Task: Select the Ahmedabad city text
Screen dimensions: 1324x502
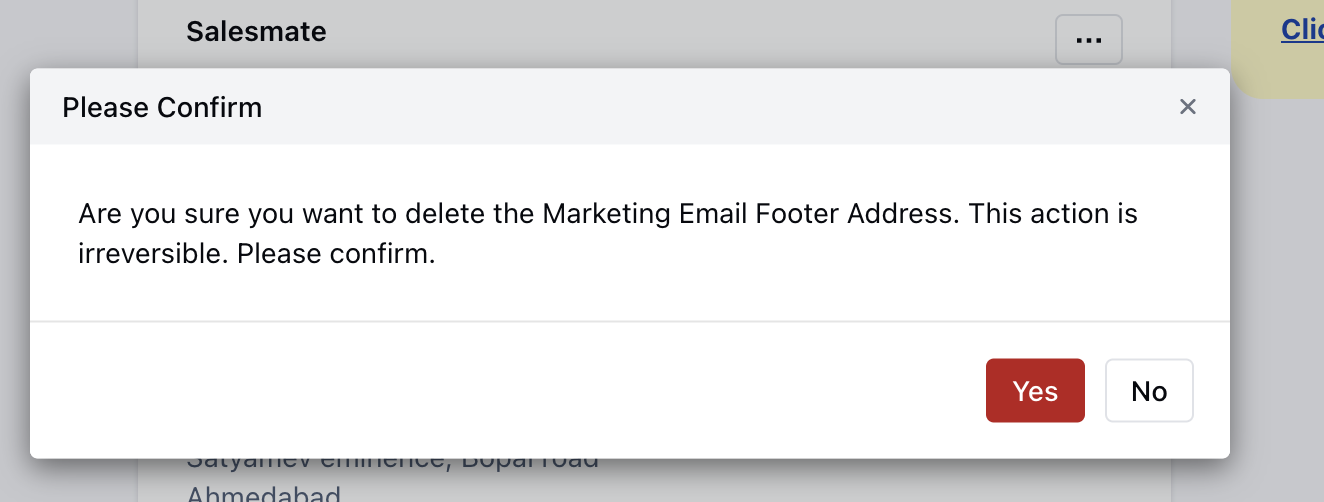Action: (263, 494)
